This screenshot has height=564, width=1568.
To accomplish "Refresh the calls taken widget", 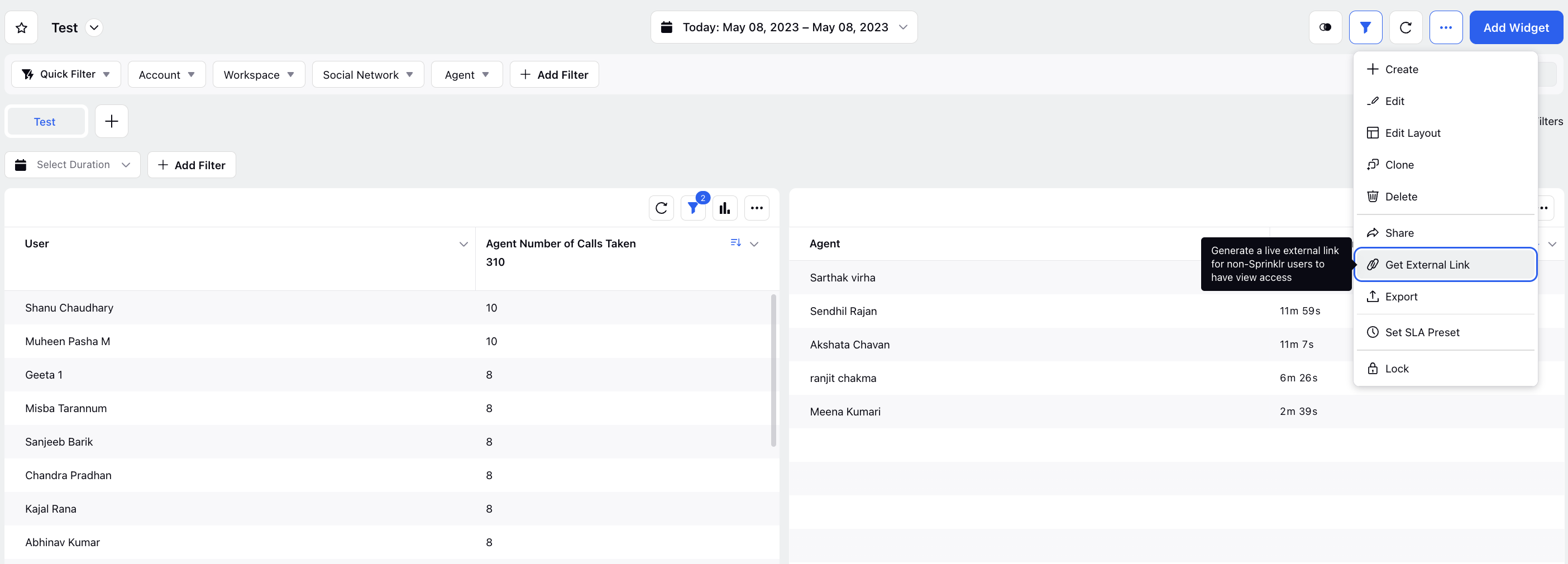I will [661, 208].
